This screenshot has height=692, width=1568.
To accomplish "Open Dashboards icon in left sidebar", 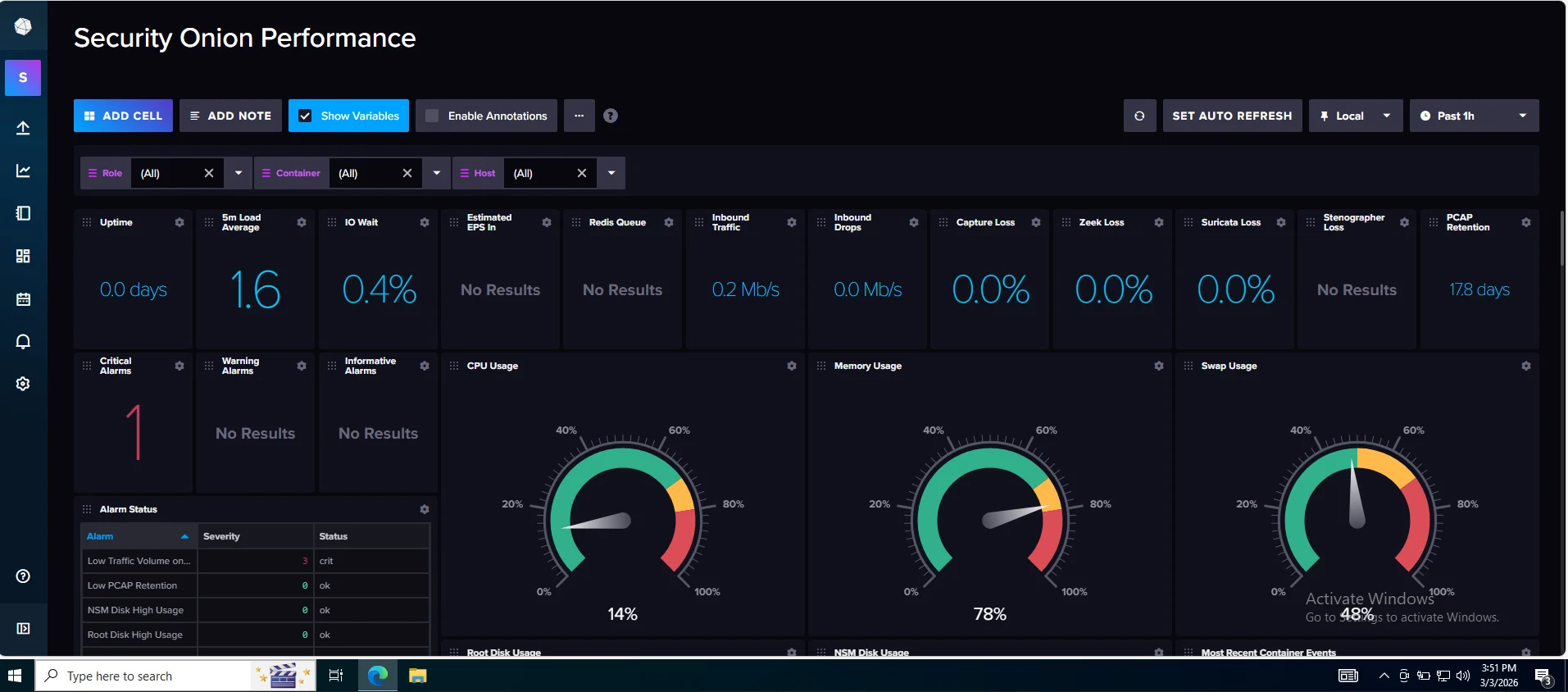I will point(23,256).
